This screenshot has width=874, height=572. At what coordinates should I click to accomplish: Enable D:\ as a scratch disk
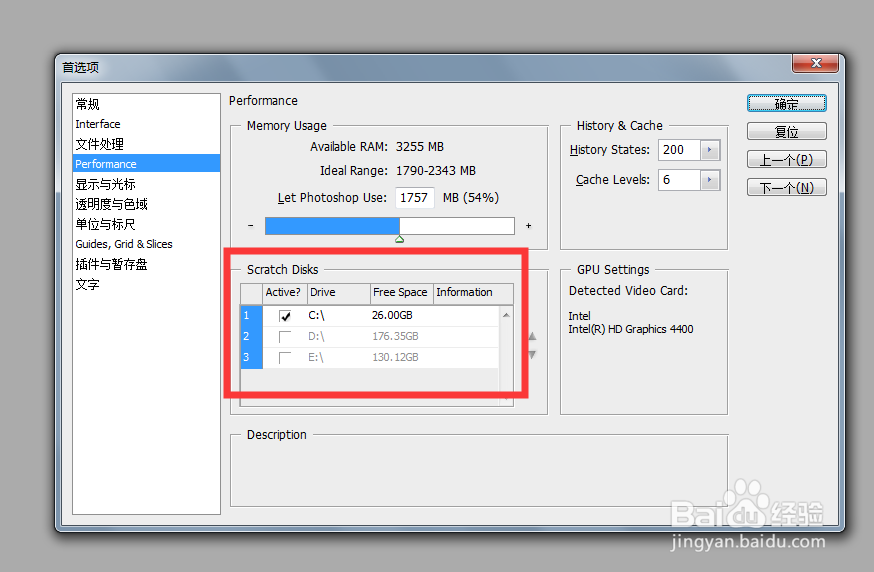(x=285, y=337)
